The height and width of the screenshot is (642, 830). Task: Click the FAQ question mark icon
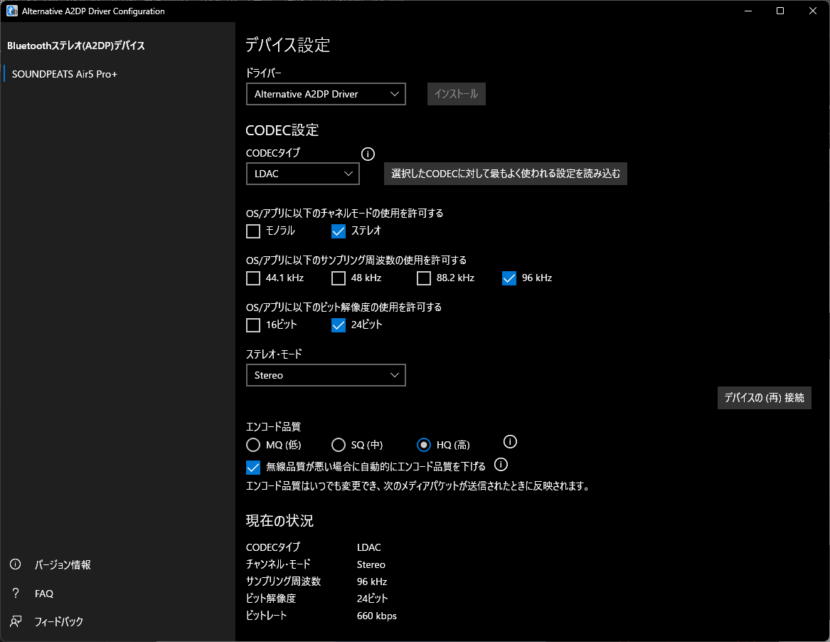pyautogui.click(x=15, y=593)
